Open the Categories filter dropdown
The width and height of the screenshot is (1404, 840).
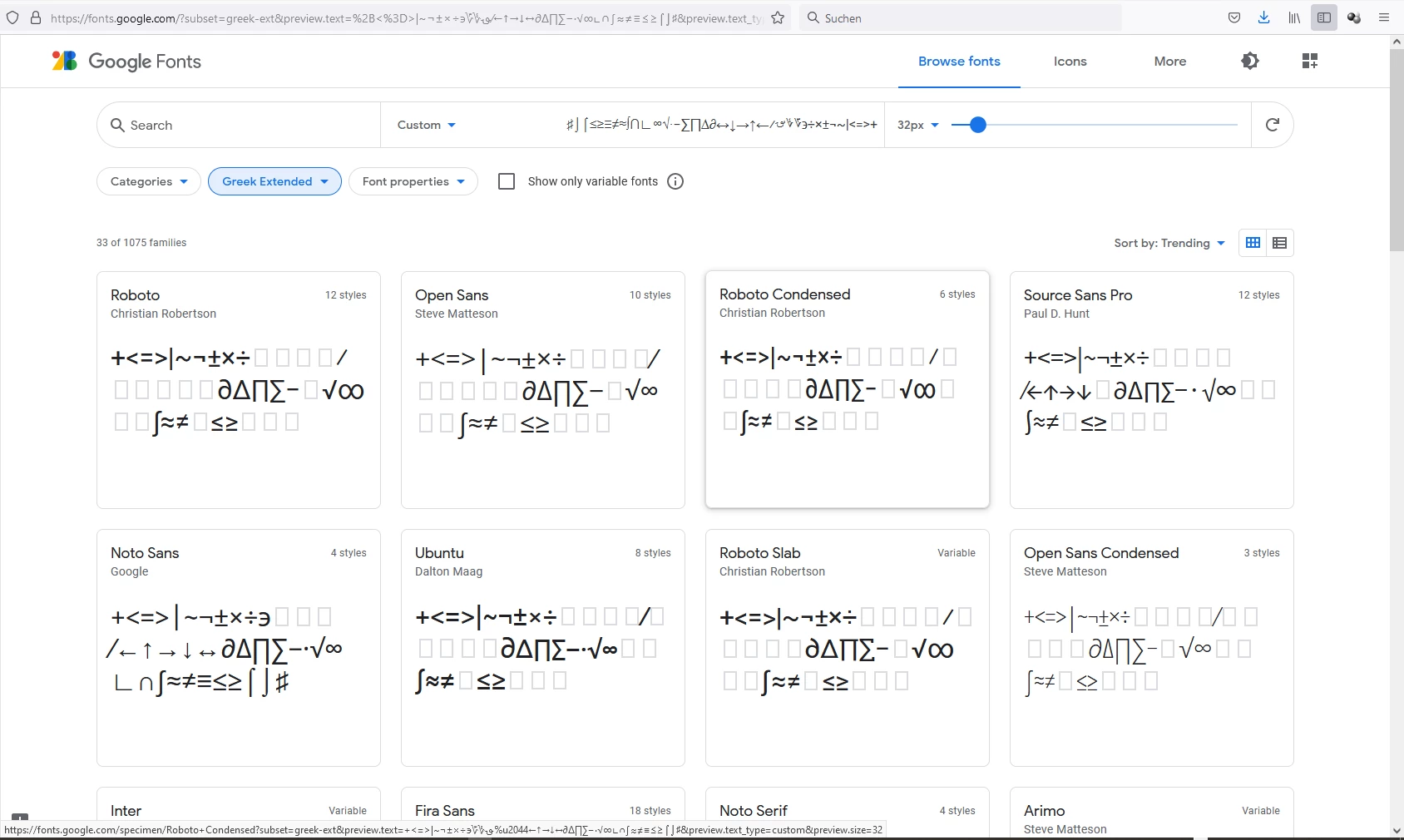[149, 181]
